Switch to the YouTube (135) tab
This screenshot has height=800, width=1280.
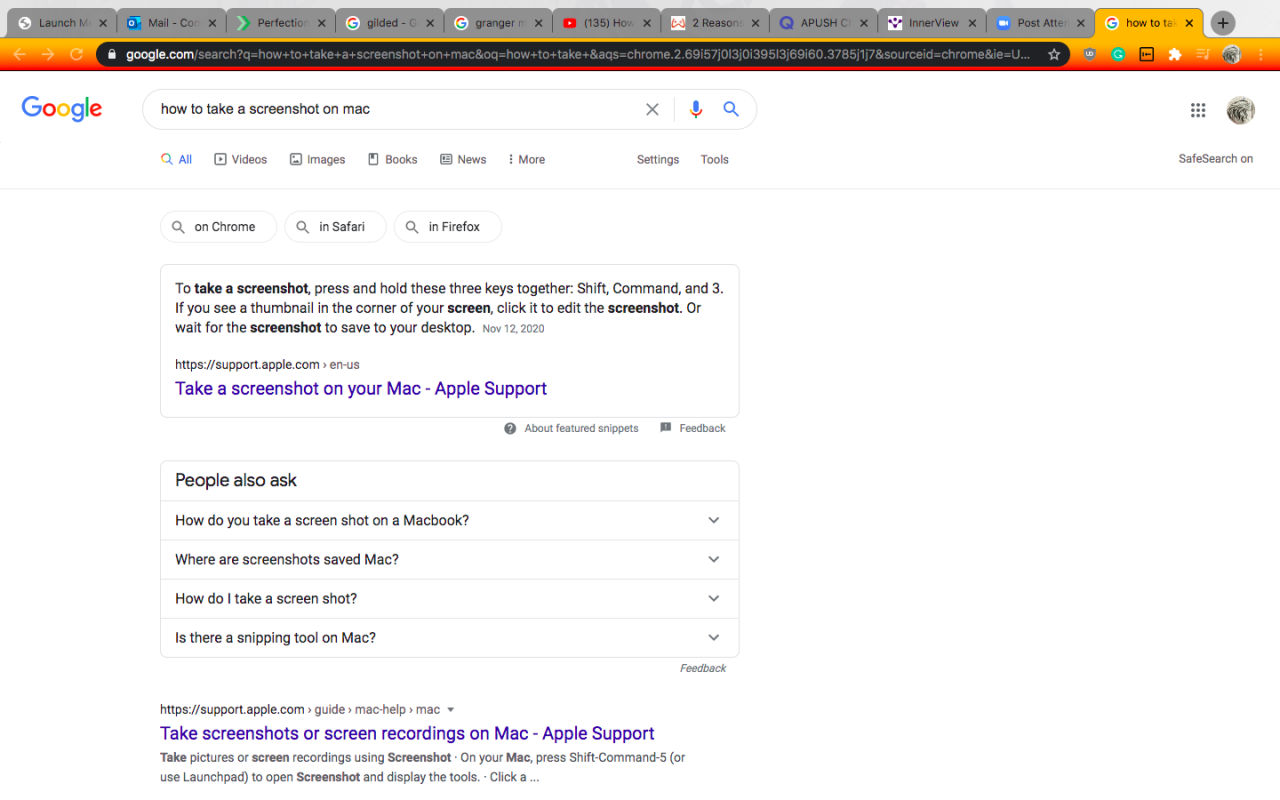pos(607,23)
